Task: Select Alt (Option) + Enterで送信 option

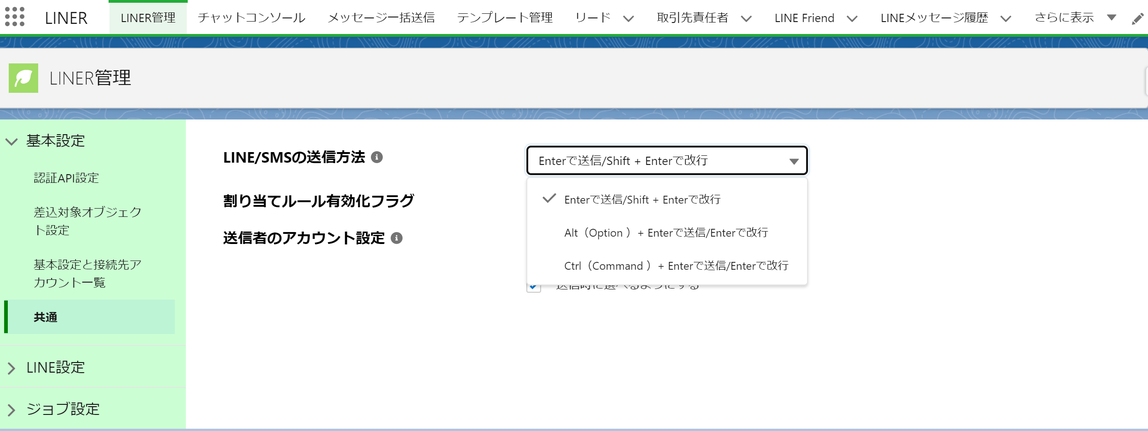Action: click(667, 232)
